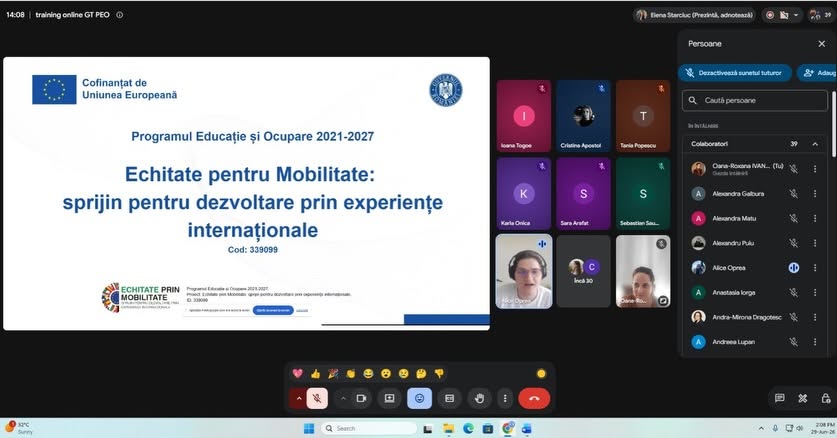This screenshot has height=438, width=837.
Task: Click the blue button in shared slide
Action: click(273, 310)
